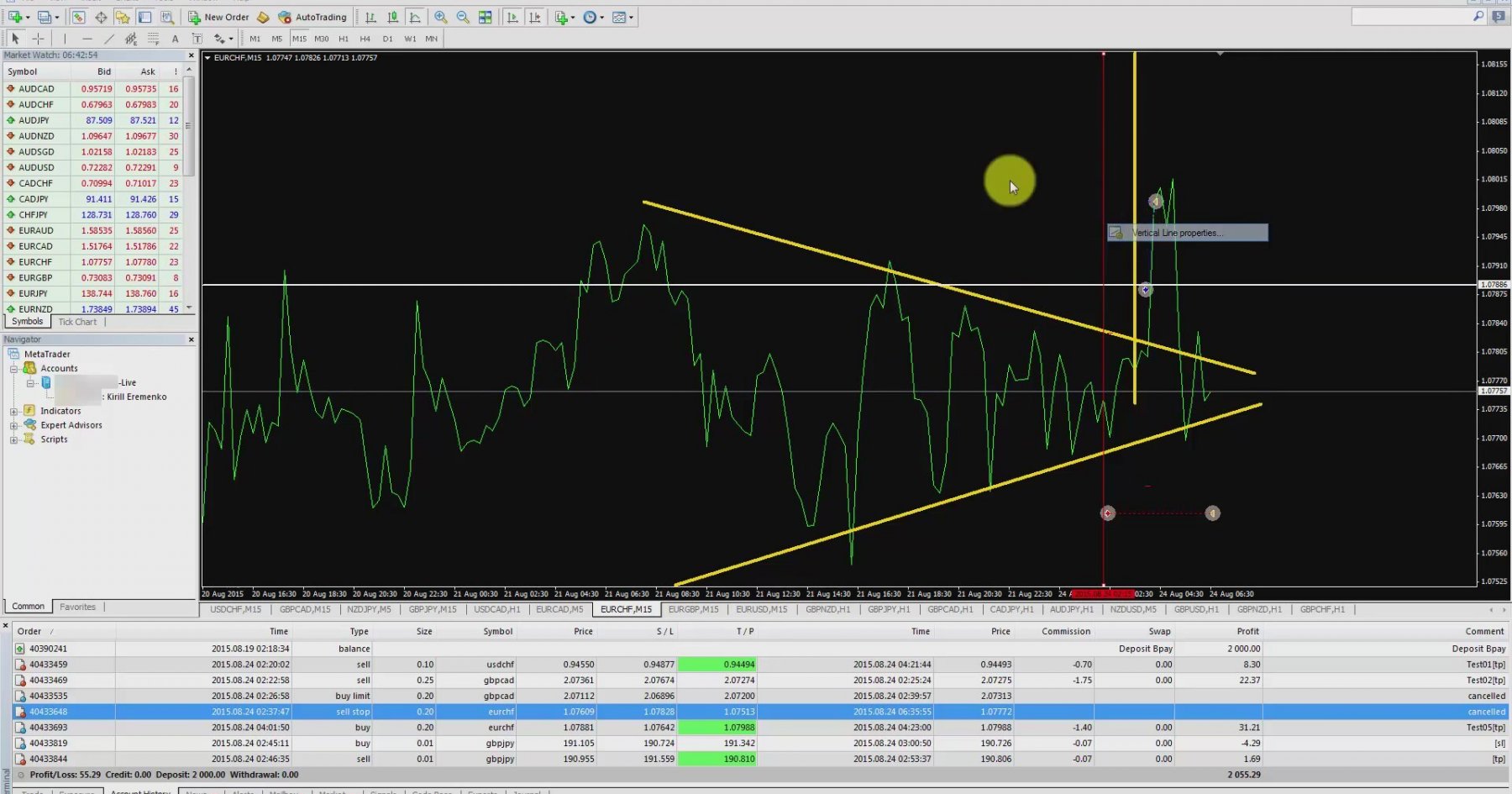This screenshot has height=794, width=1512.
Task: Select the text tool A
Action: coord(175,39)
